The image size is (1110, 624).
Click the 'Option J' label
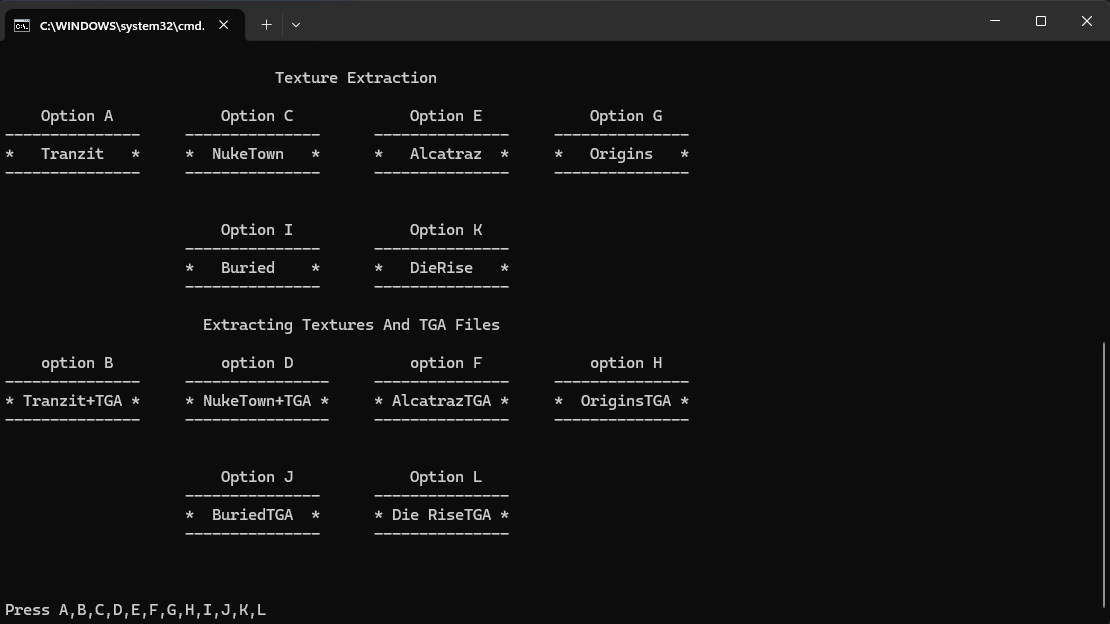coord(256,477)
